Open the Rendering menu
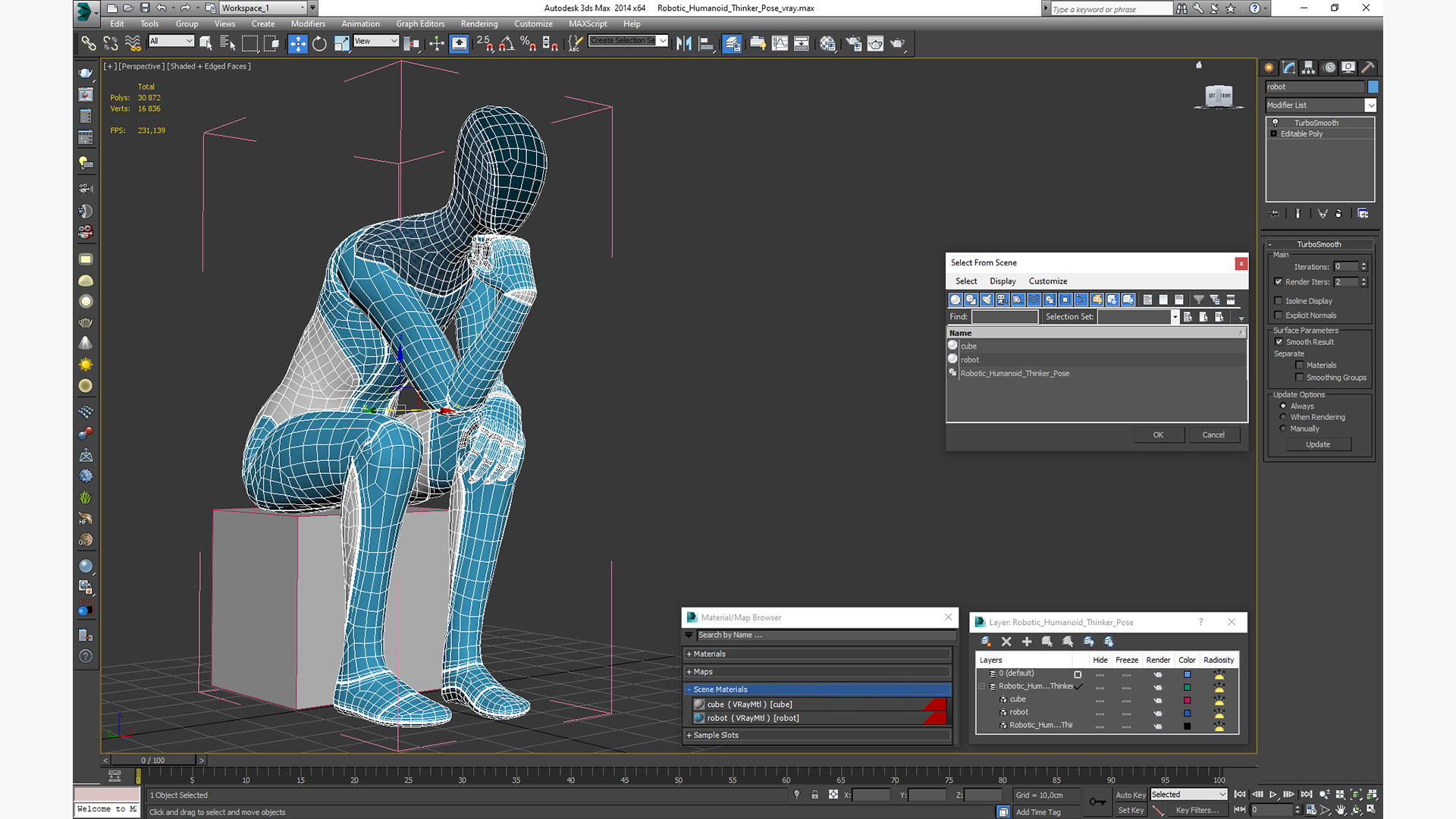 [479, 24]
